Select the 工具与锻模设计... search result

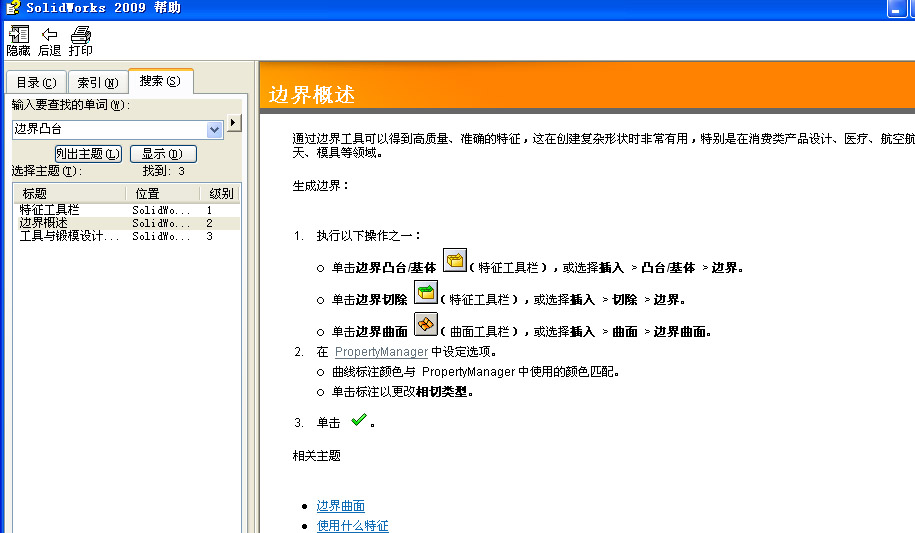click(x=127, y=236)
